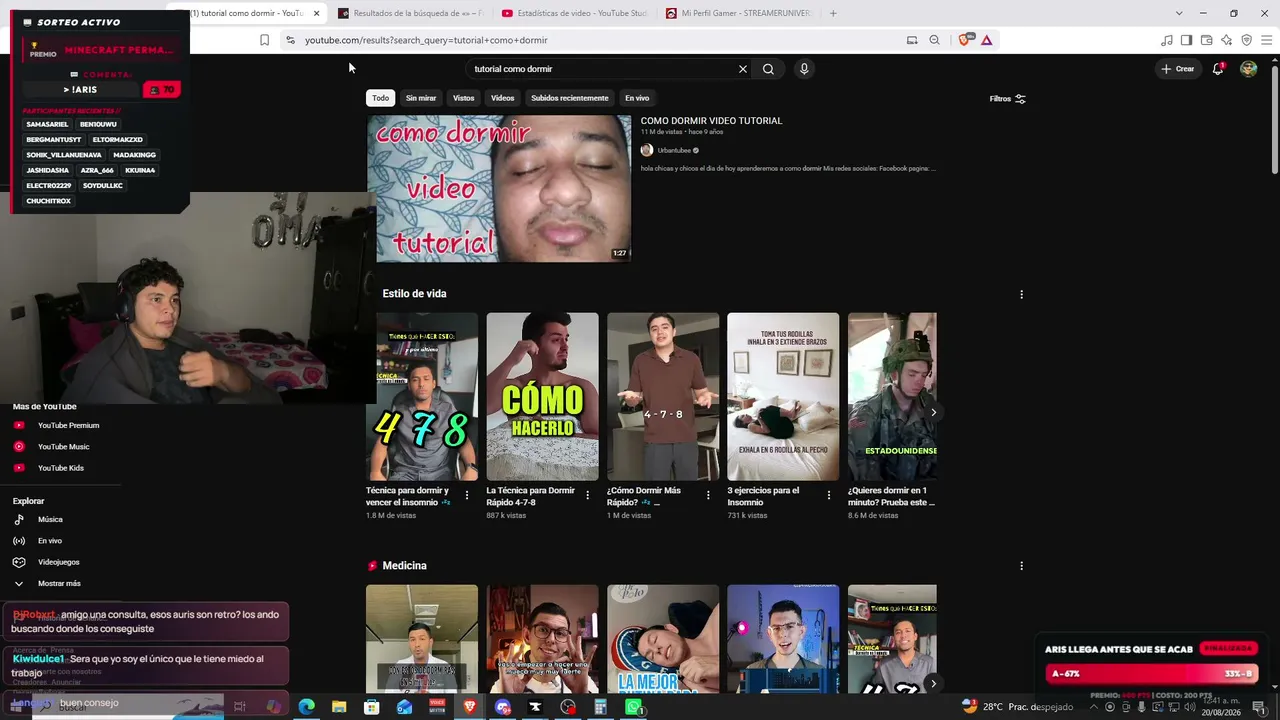Click the YouTube search magnifier button
This screenshot has height=720, width=1280.
[x=768, y=69]
